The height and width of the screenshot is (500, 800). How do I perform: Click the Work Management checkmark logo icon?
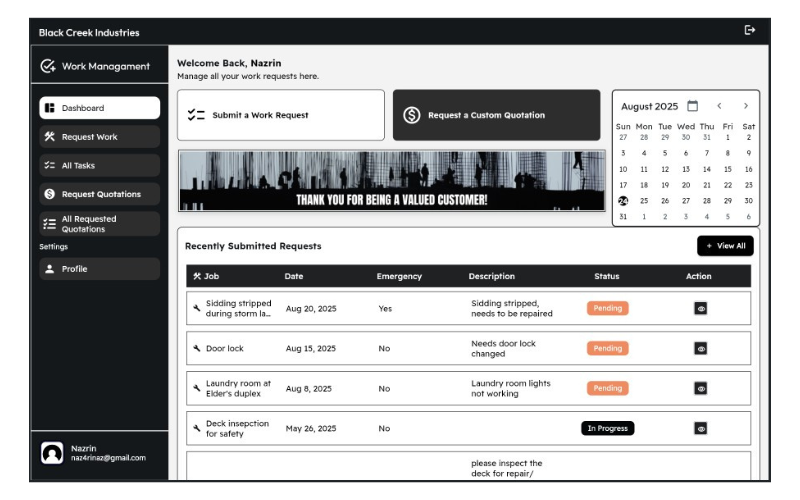[x=48, y=66]
